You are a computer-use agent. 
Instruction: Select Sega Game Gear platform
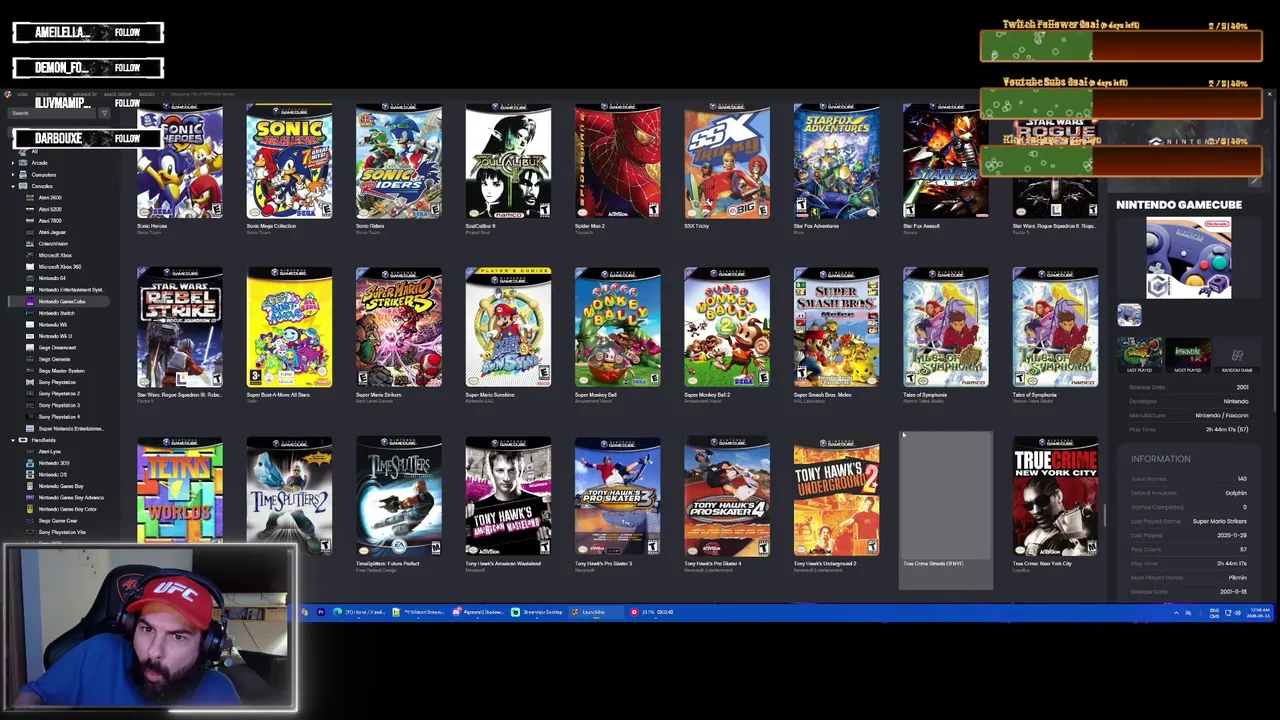click(57, 520)
